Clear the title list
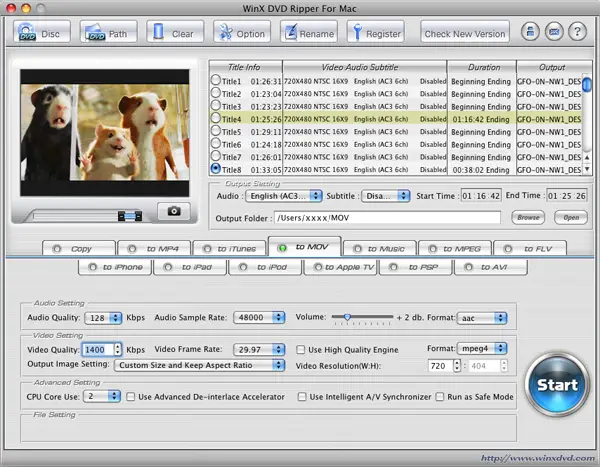The image size is (600, 467). click(x=175, y=32)
